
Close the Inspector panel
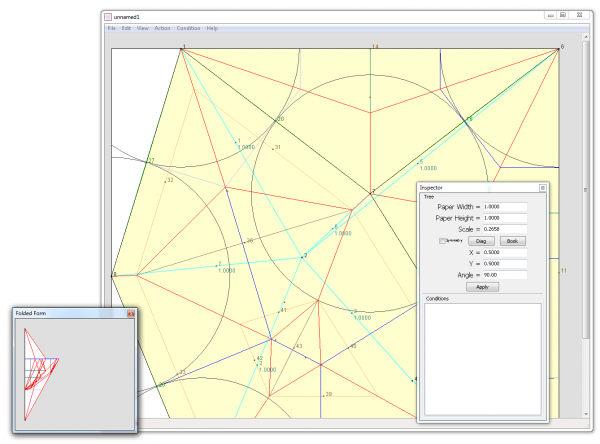point(543,187)
